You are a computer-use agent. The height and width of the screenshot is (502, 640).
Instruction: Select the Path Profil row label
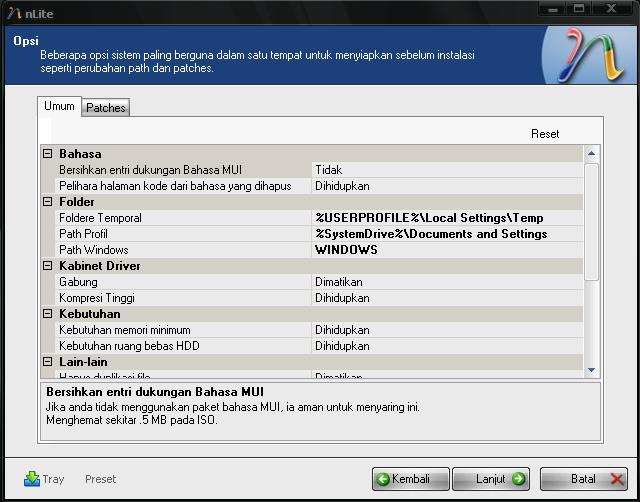pos(83,234)
